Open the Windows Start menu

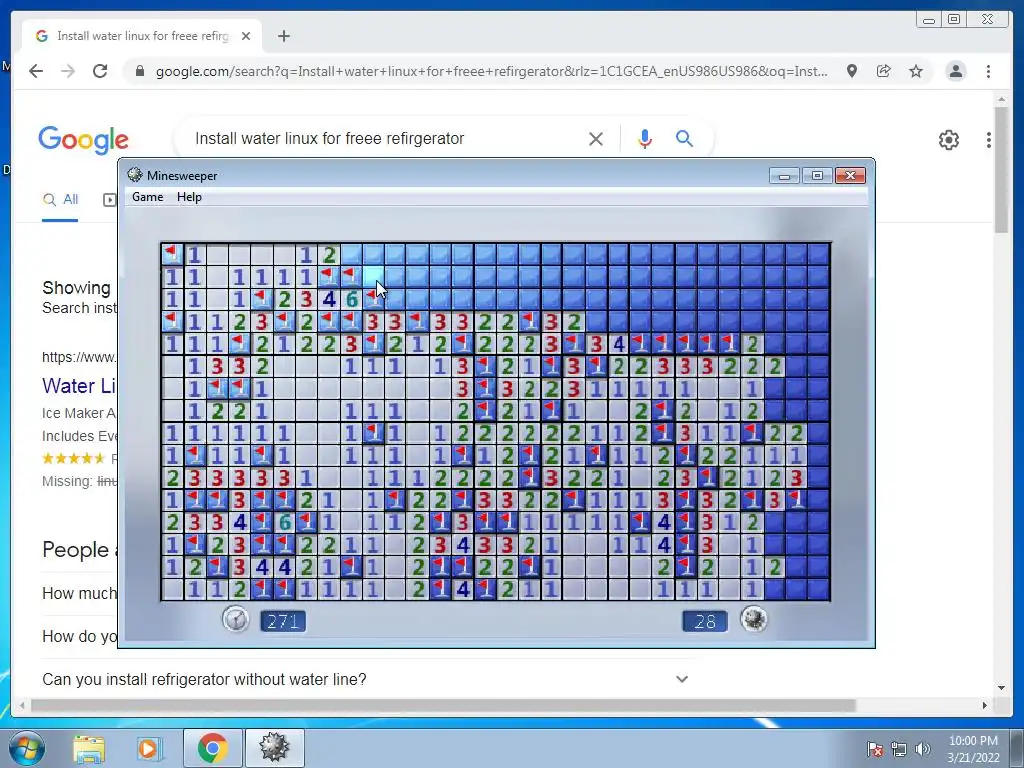pyautogui.click(x=25, y=748)
